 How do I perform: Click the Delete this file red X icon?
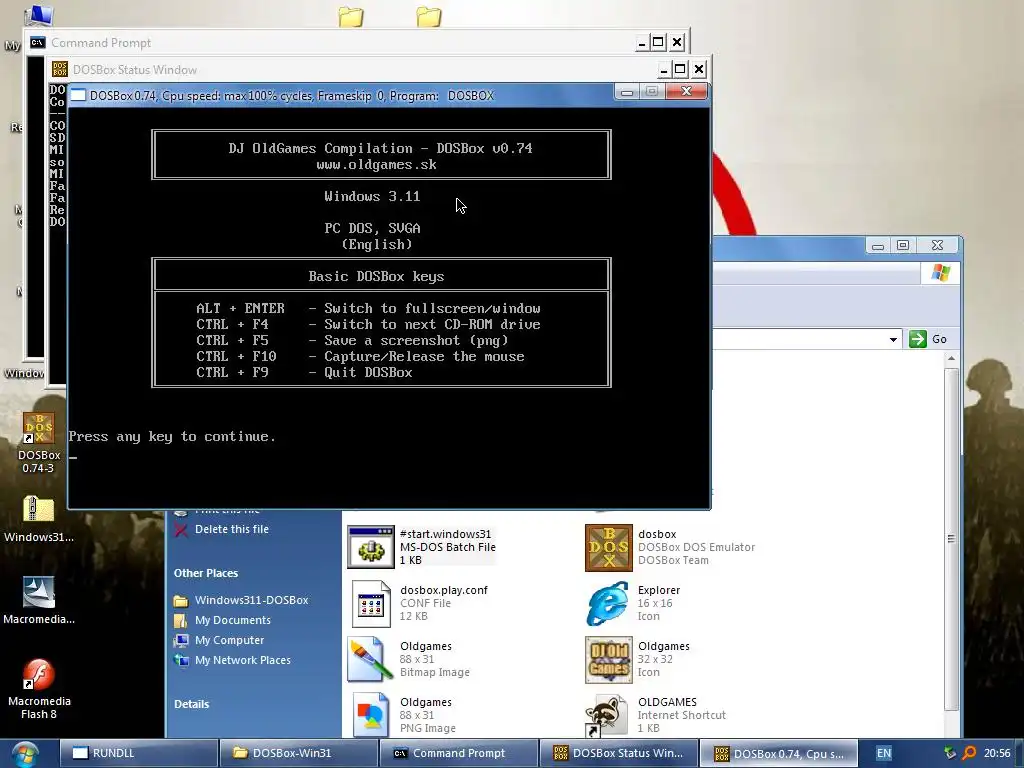tap(181, 530)
